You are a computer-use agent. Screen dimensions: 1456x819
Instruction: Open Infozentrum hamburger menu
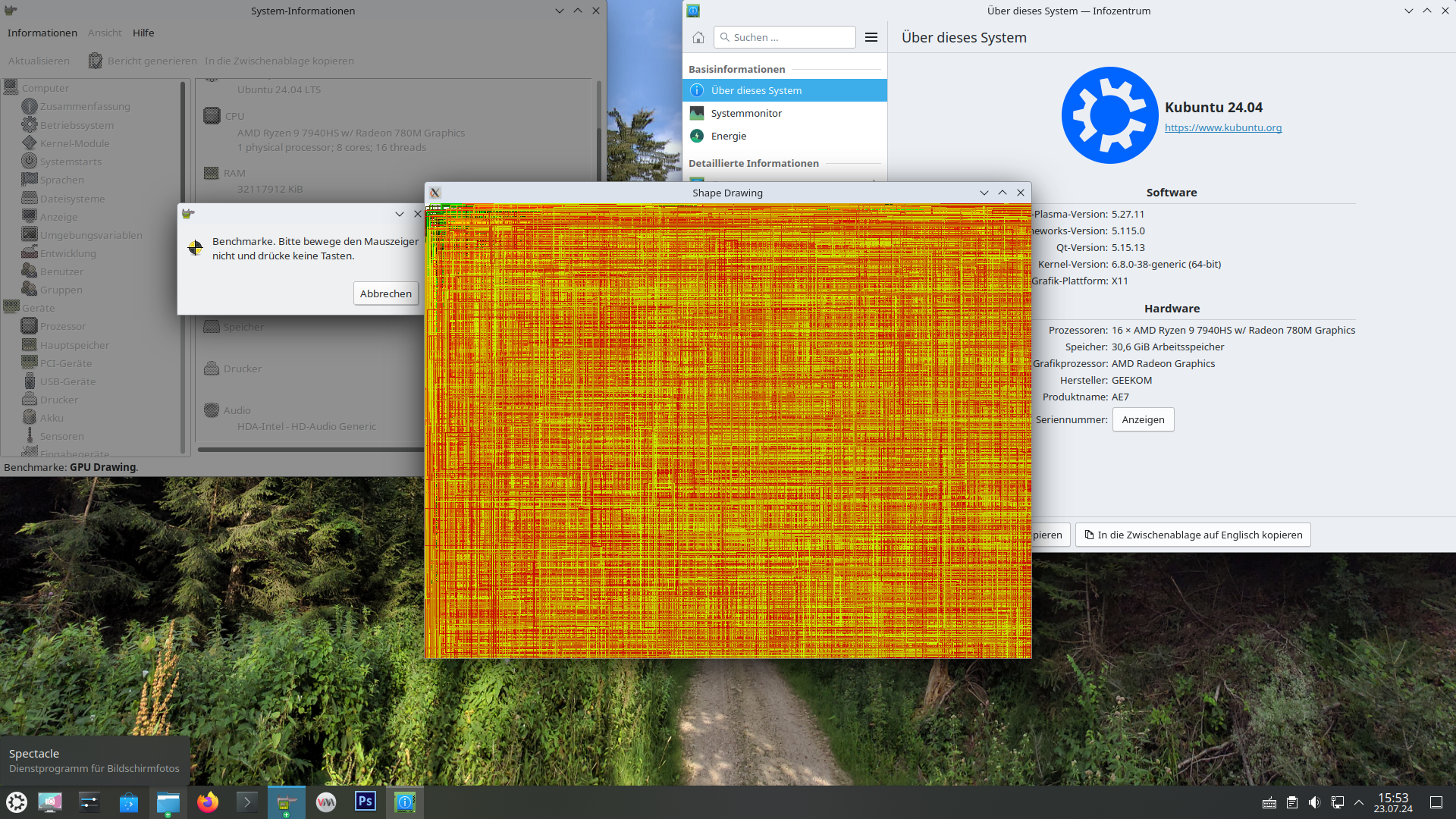(871, 37)
